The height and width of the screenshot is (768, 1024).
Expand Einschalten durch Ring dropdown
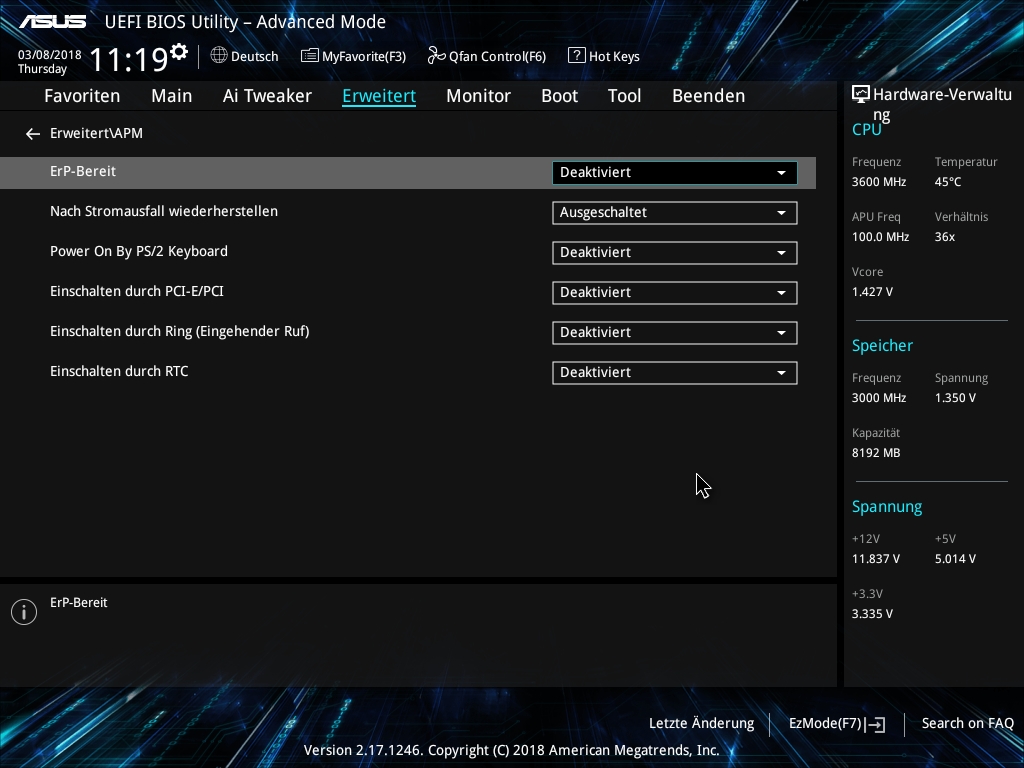675,332
